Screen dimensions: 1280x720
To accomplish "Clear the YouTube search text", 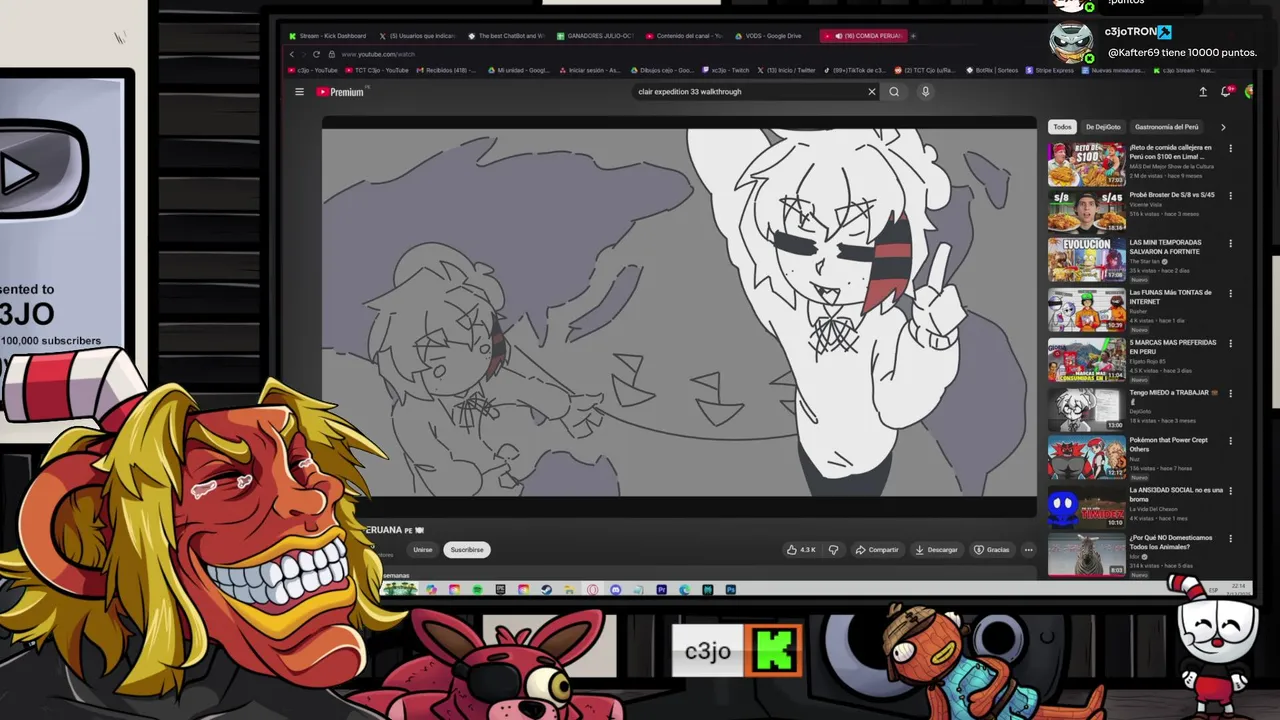I will point(871,92).
